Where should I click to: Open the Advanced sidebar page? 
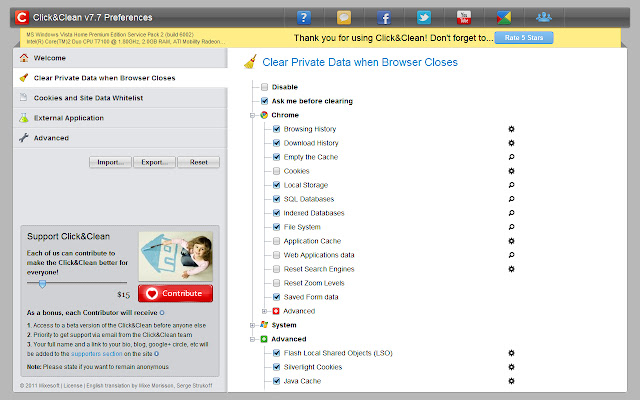[x=120, y=138]
